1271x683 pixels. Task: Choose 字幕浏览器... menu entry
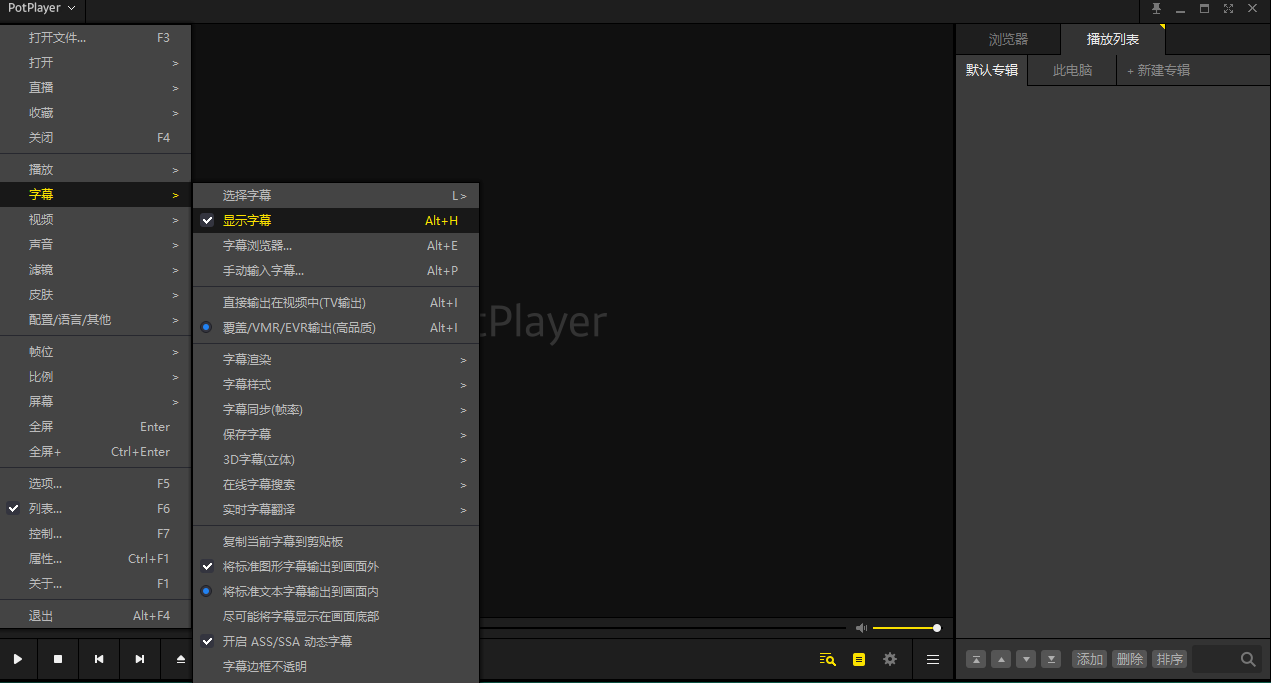(336, 246)
